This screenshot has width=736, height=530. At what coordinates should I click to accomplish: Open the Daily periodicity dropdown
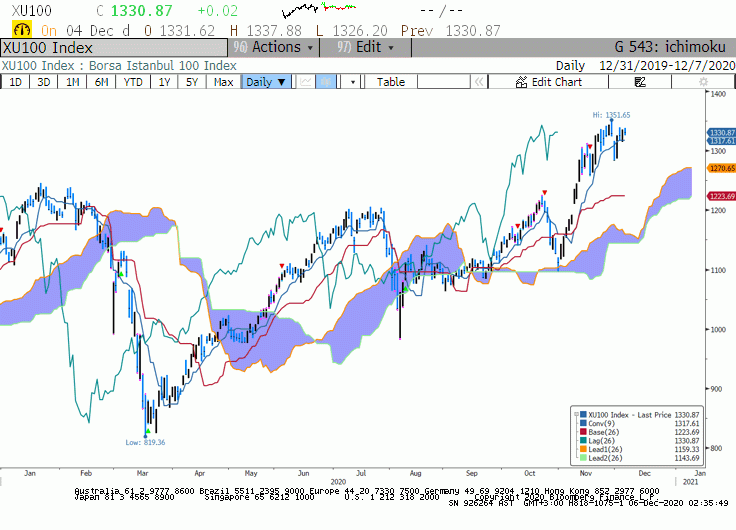pyautogui.click(x=266, y=82)
